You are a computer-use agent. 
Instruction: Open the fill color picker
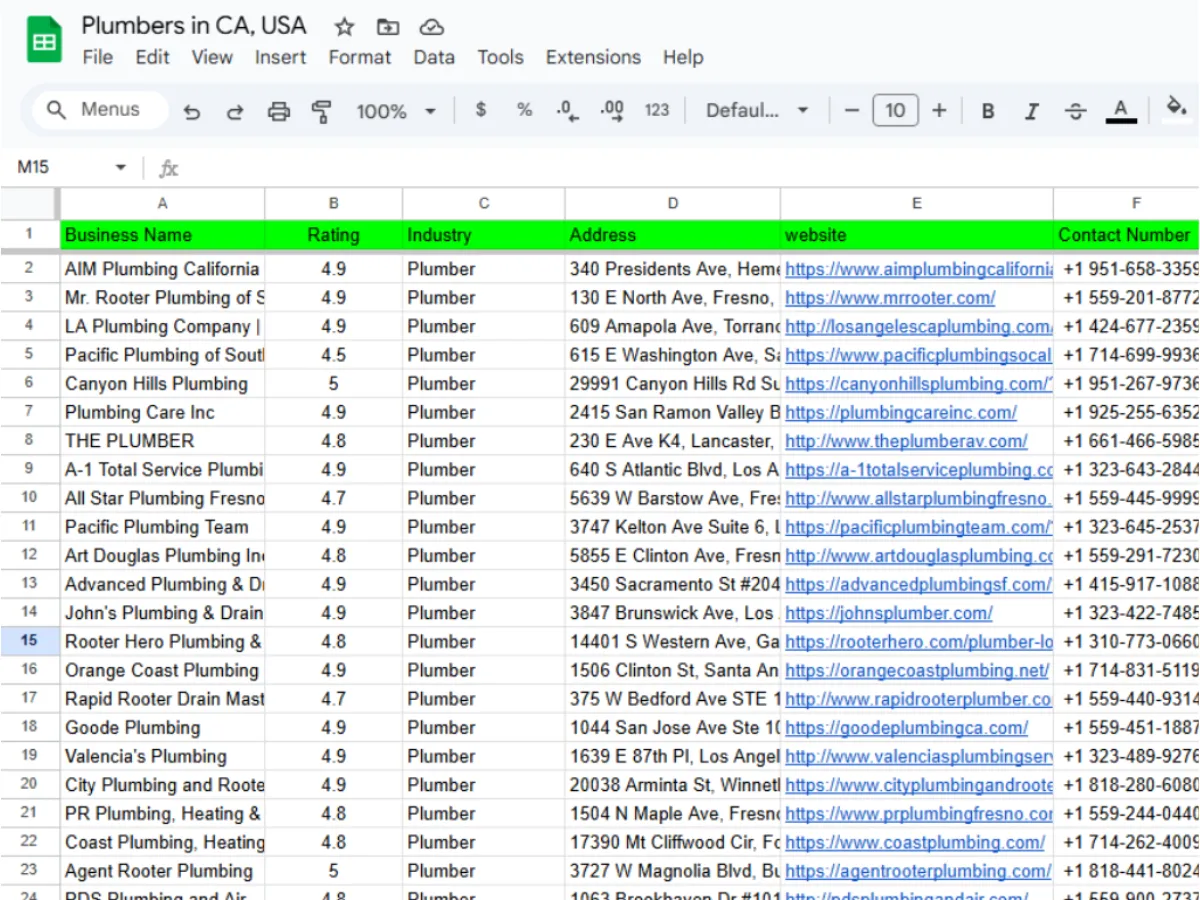click(1177, 108)
